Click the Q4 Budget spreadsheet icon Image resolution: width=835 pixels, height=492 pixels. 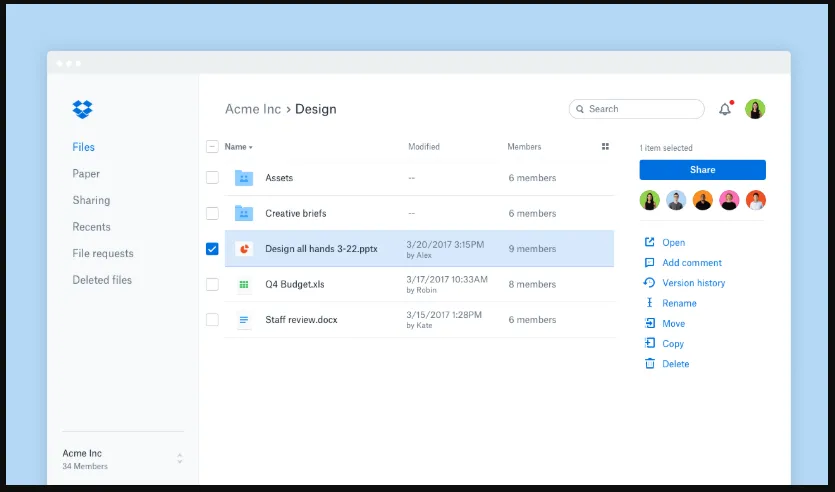[x=244, y=284]
